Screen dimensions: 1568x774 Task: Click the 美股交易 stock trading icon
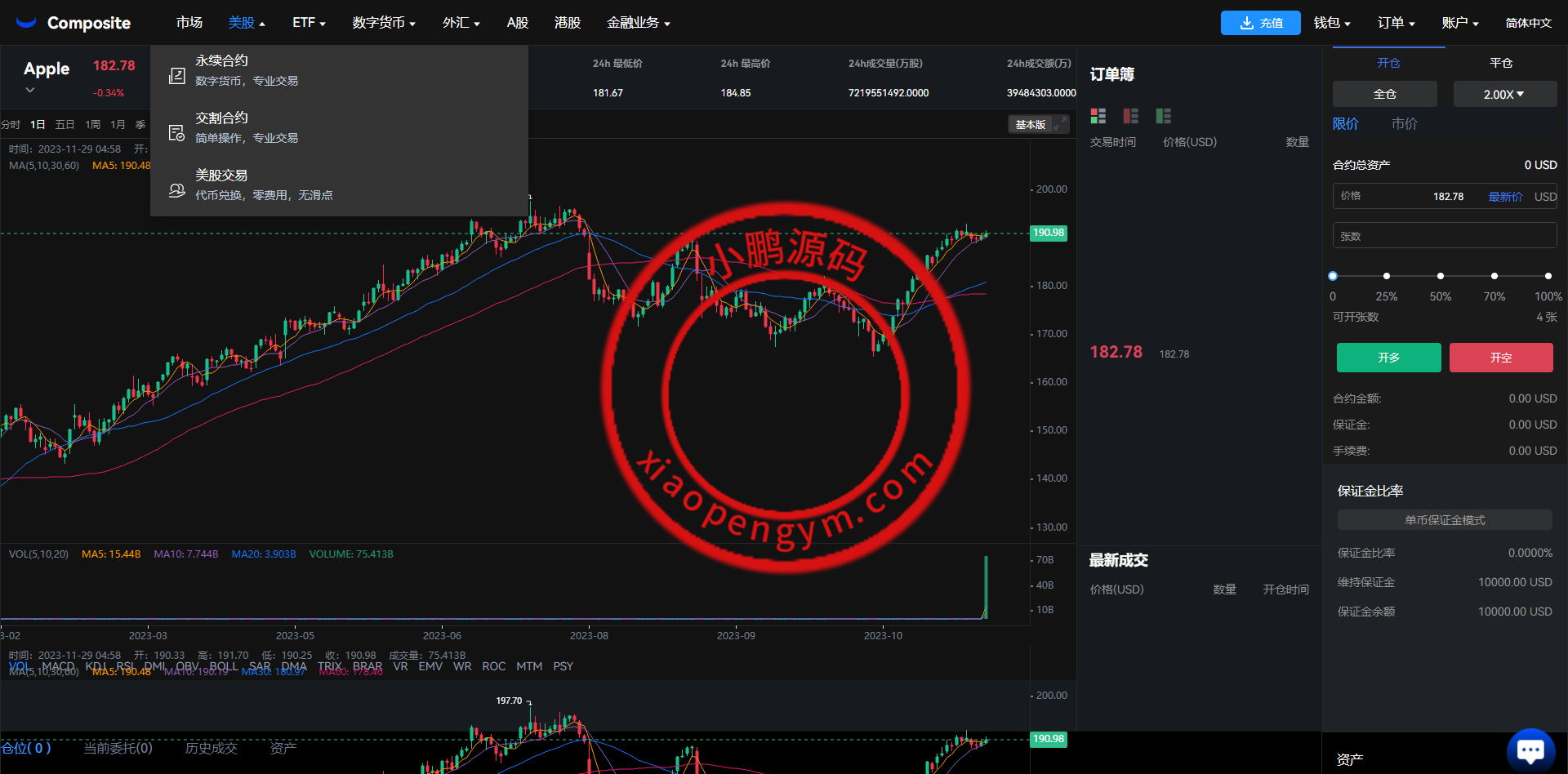[176, 190]
